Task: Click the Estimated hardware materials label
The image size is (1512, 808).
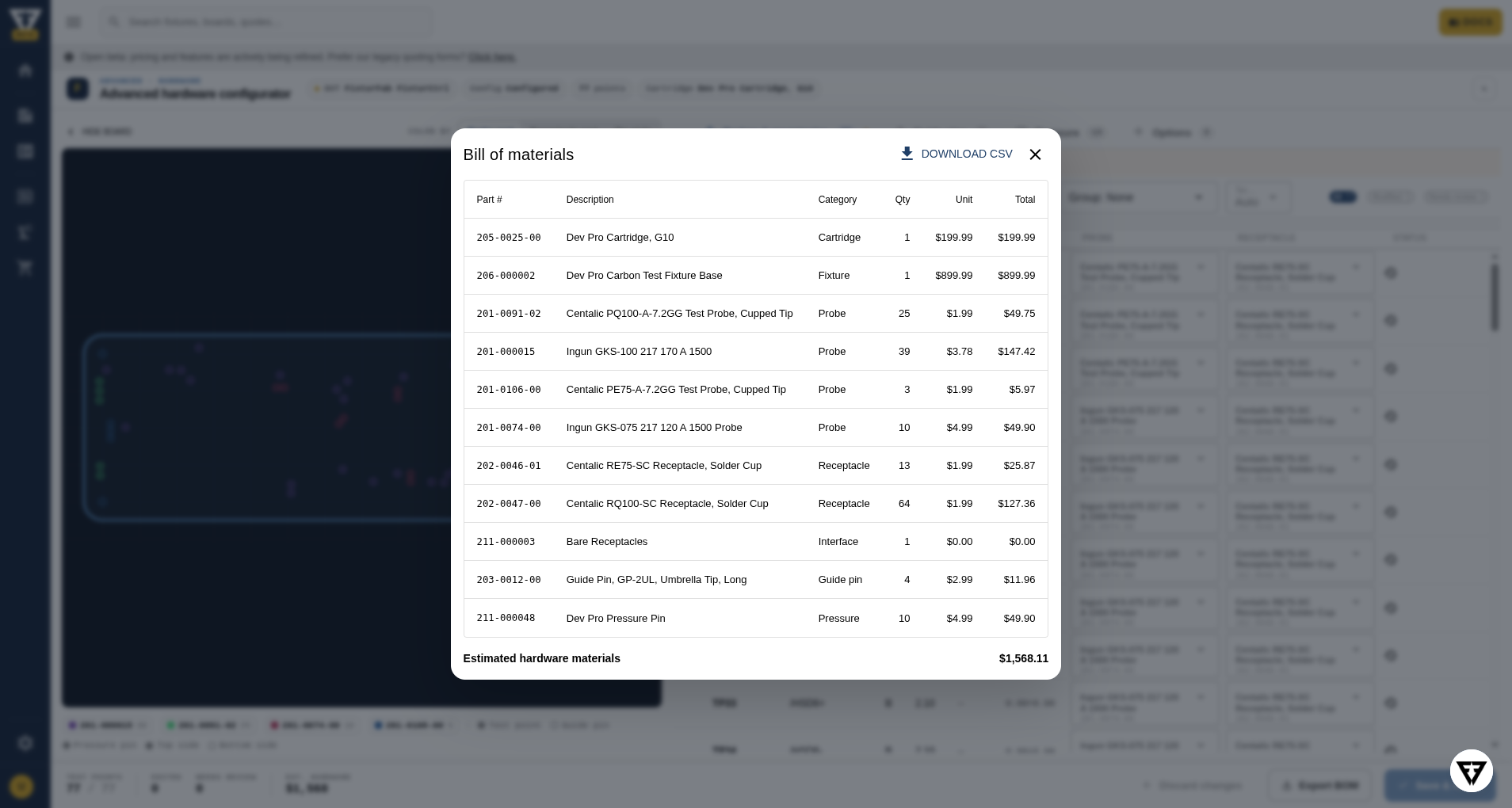Action: coord(541,658)
